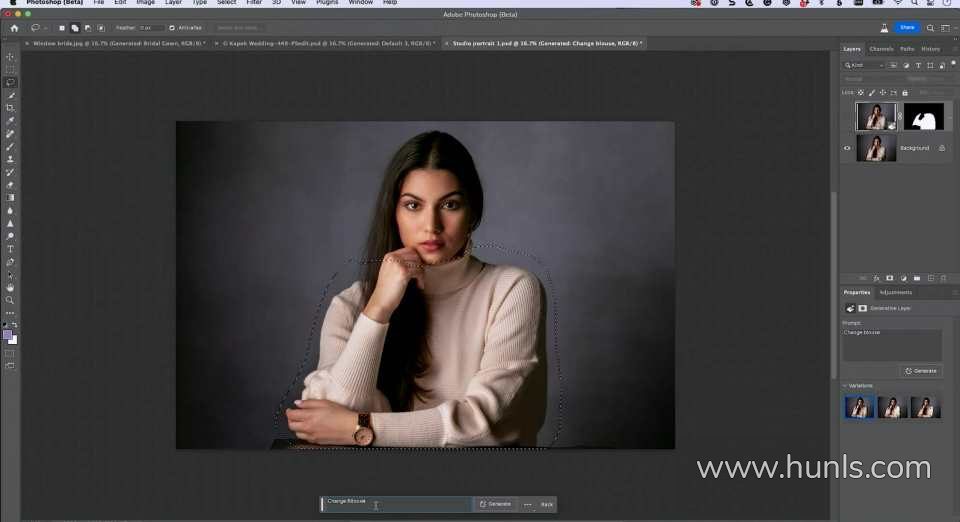Click the Add to selection mode icon
Viewport: 960px width, 522px height.
coord(75,28)
